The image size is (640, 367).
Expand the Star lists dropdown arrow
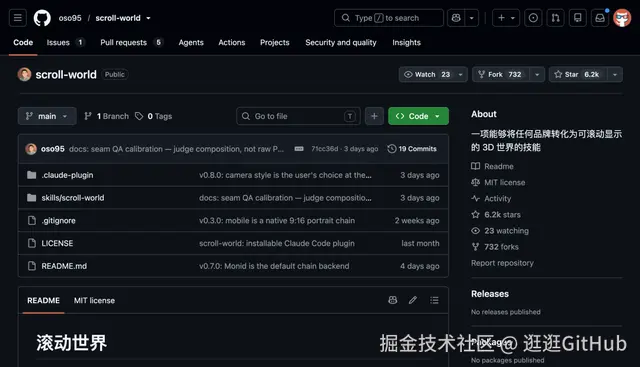615,74
